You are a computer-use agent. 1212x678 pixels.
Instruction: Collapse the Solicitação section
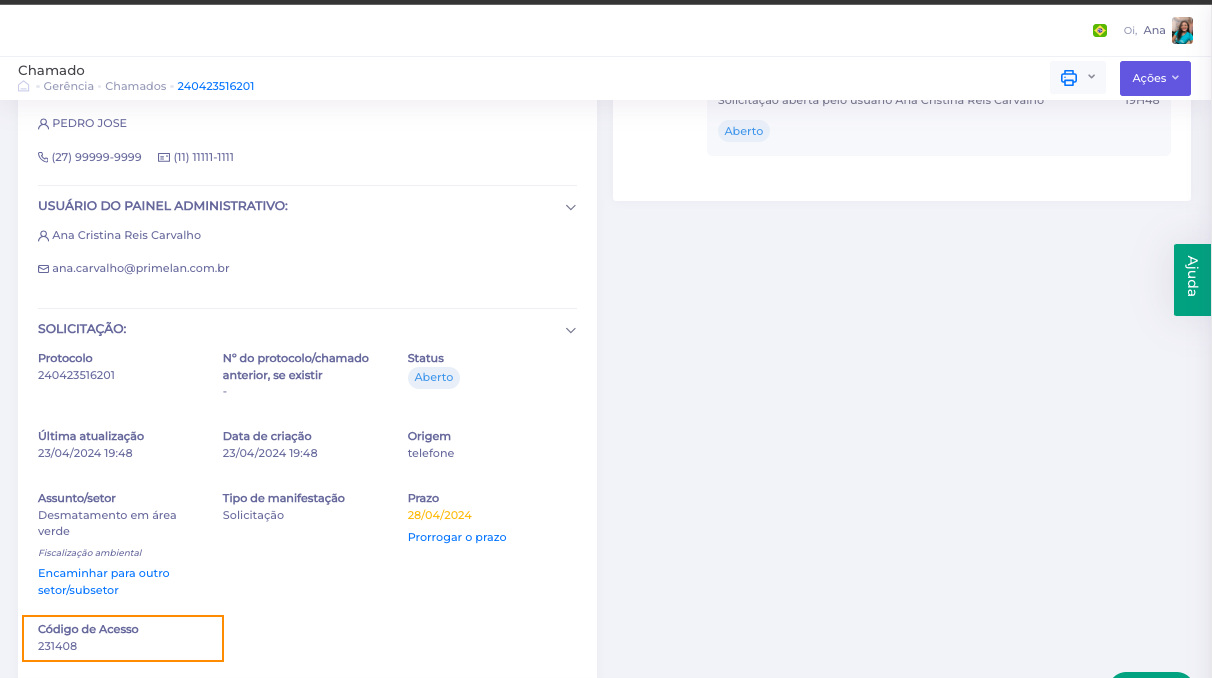point(571,330)
